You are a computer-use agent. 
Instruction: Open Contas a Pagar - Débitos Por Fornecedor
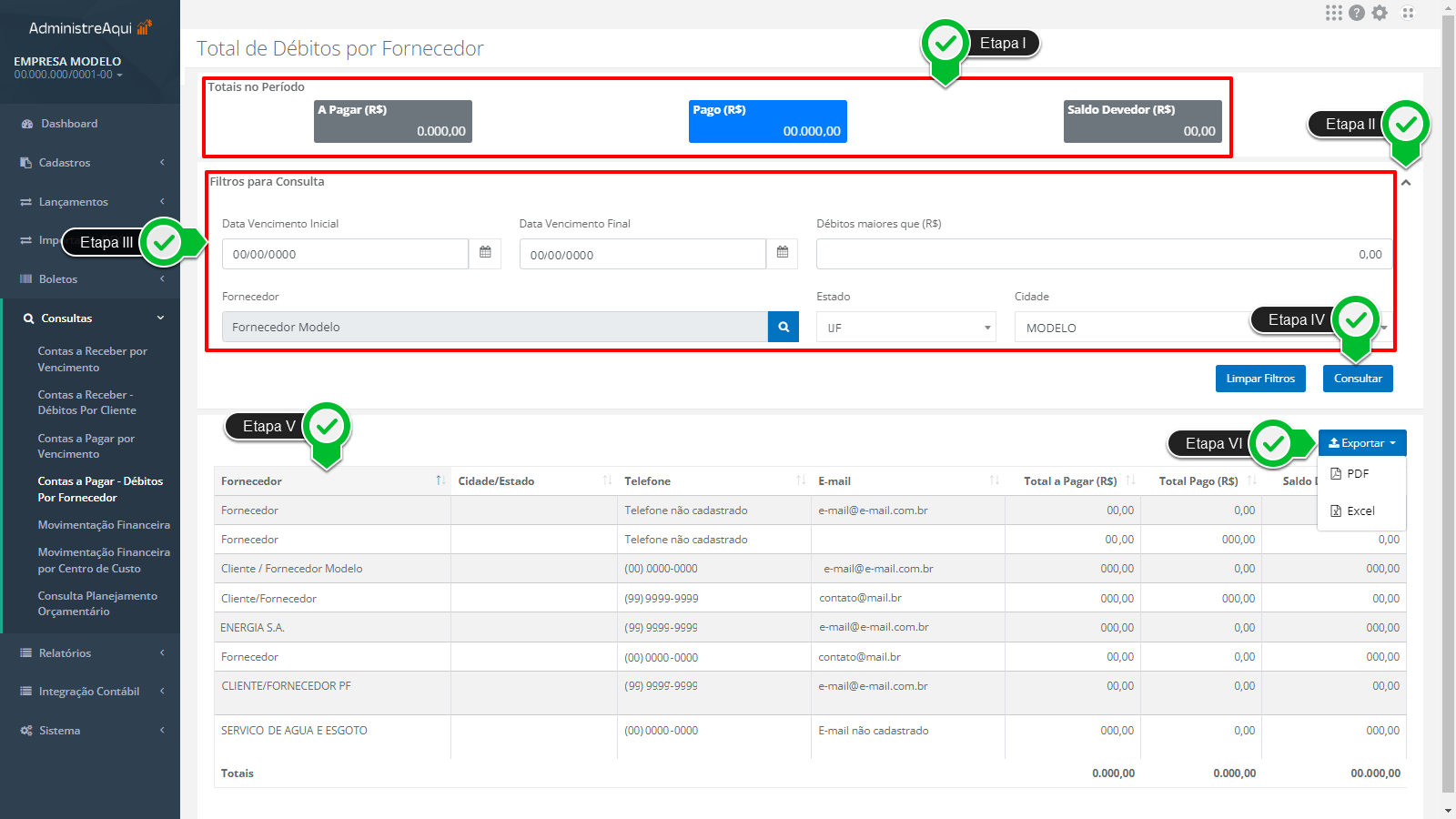(100, 490)
